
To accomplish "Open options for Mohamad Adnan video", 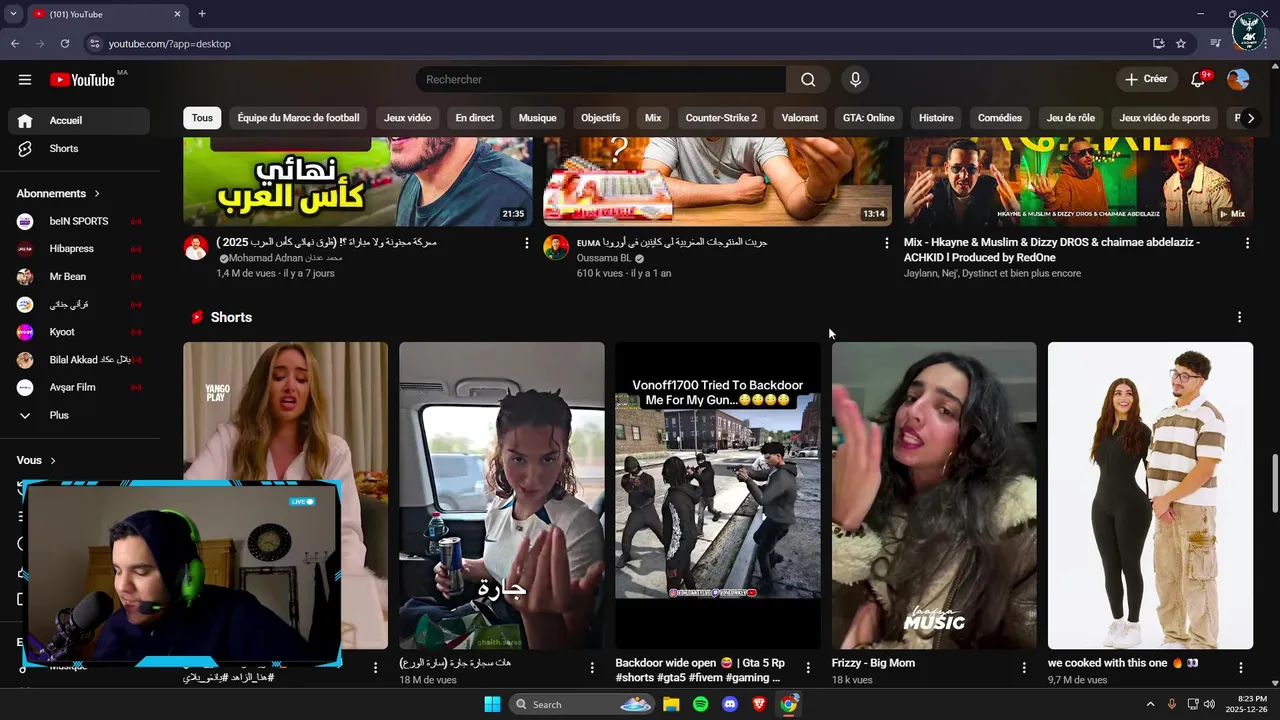I will tap(526, 243).
